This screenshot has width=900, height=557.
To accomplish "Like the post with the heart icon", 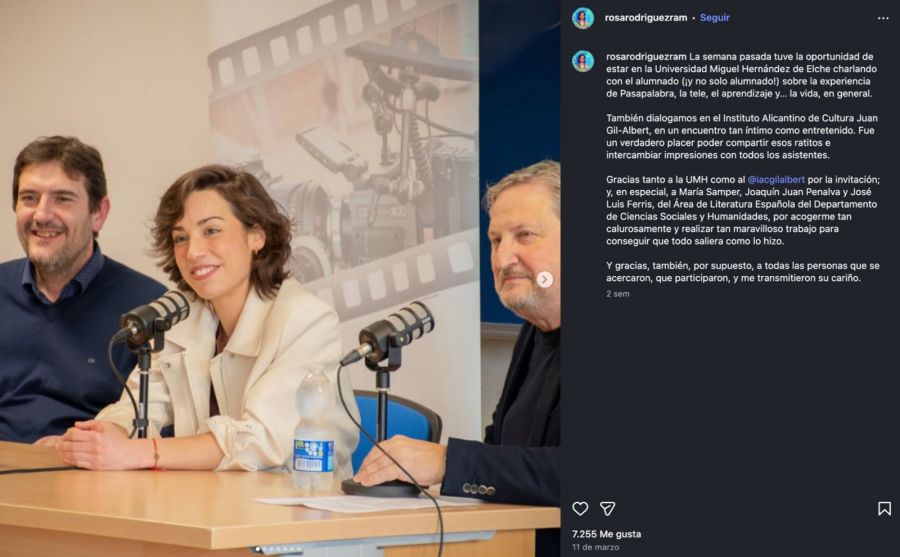I will pos(580,508).
